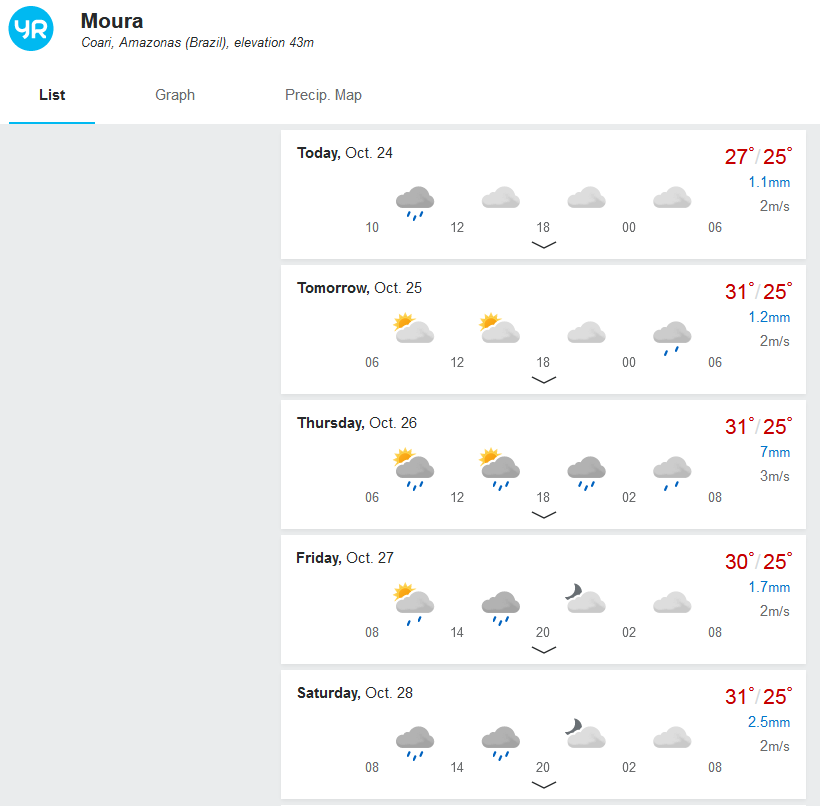Click Saturday's 14–20 rain cloud icon
Viewport: 820px width, 806px height.
pyautogui.click(x=500, y=743)
